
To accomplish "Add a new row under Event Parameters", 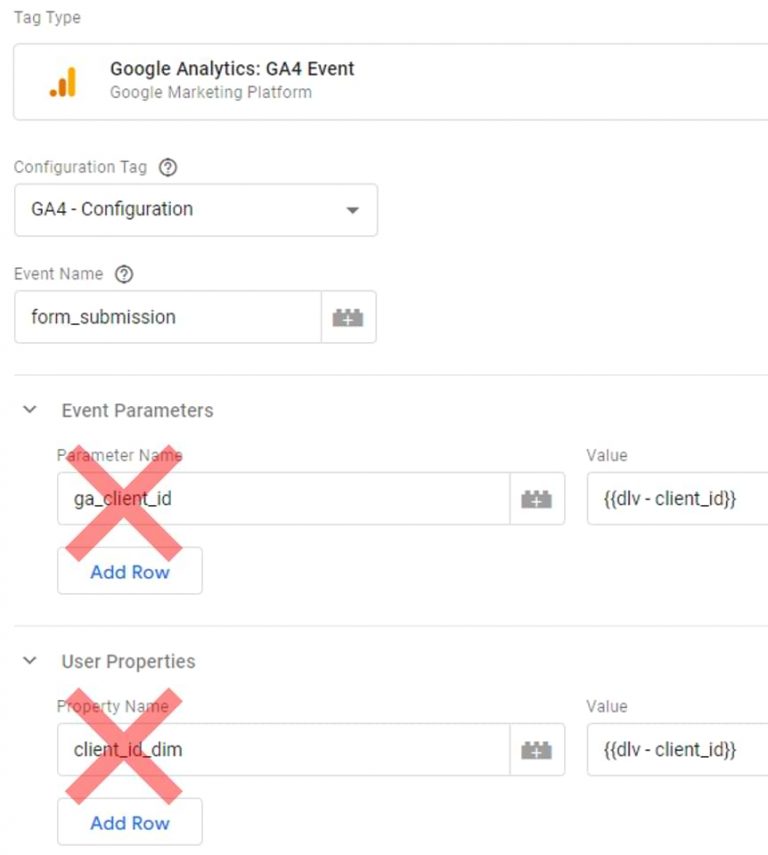I will (x=129, y=571).
